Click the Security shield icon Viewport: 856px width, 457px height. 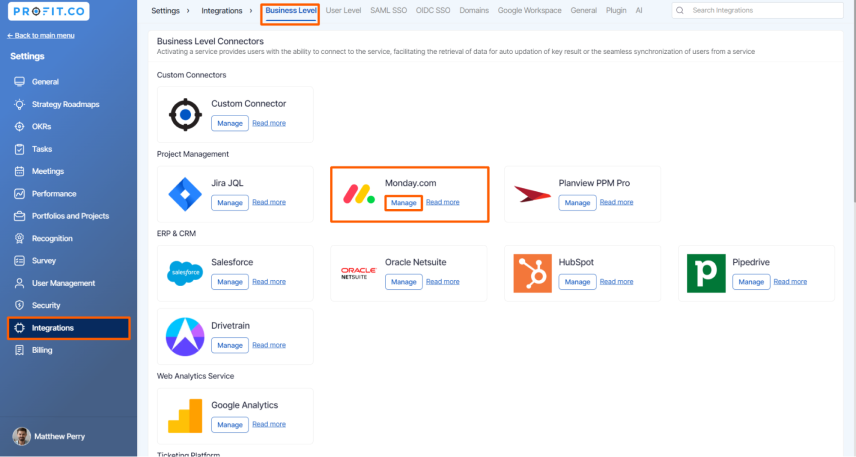(x=20, y=306)
